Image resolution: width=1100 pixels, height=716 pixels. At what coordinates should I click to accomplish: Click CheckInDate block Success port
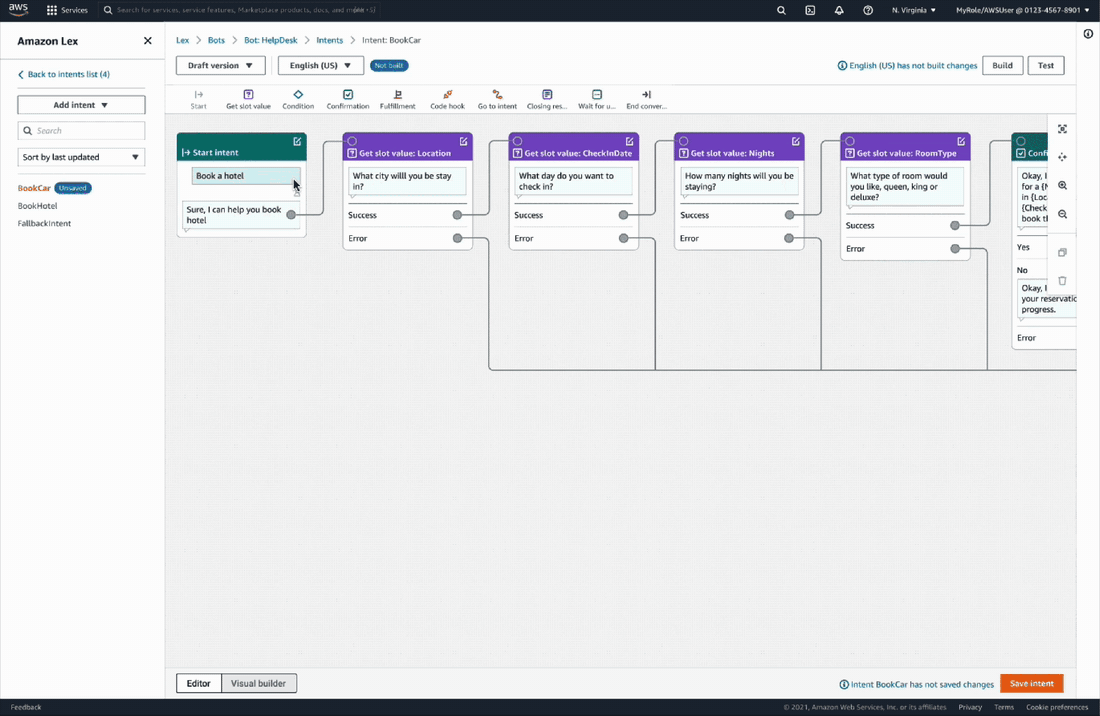point(624,215)
